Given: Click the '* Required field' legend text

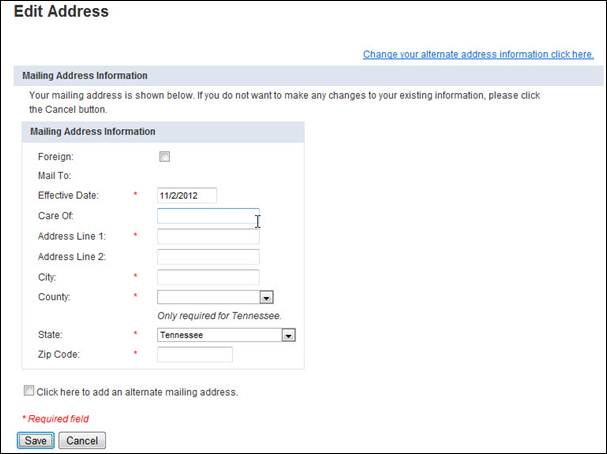Looking at the screenshot, I should click(x=55, y=419).
